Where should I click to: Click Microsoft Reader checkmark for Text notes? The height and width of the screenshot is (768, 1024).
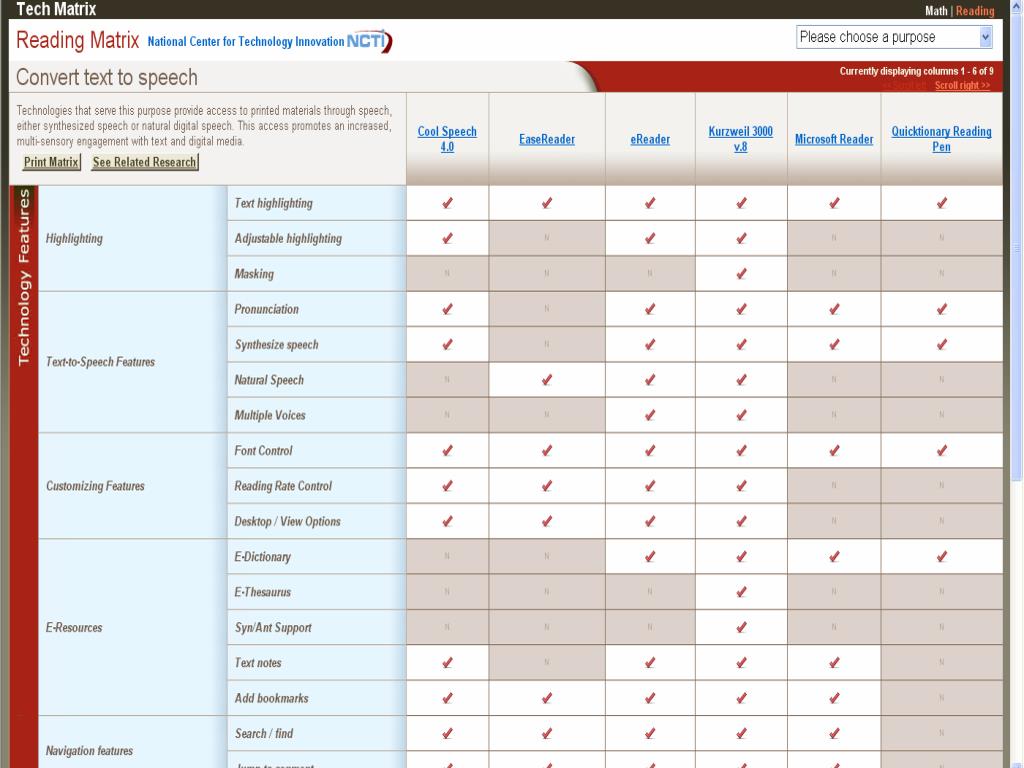[835, 663]
